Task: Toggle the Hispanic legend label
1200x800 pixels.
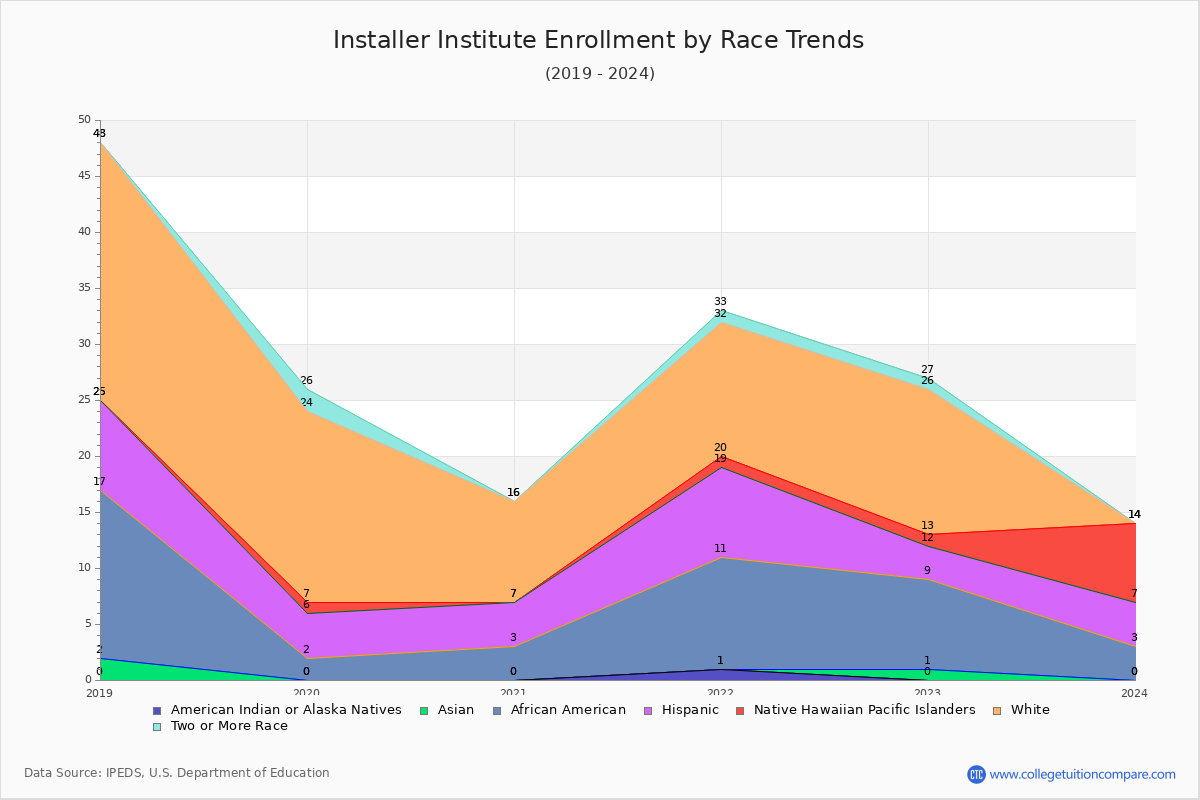Action: (x=690, y=710)
